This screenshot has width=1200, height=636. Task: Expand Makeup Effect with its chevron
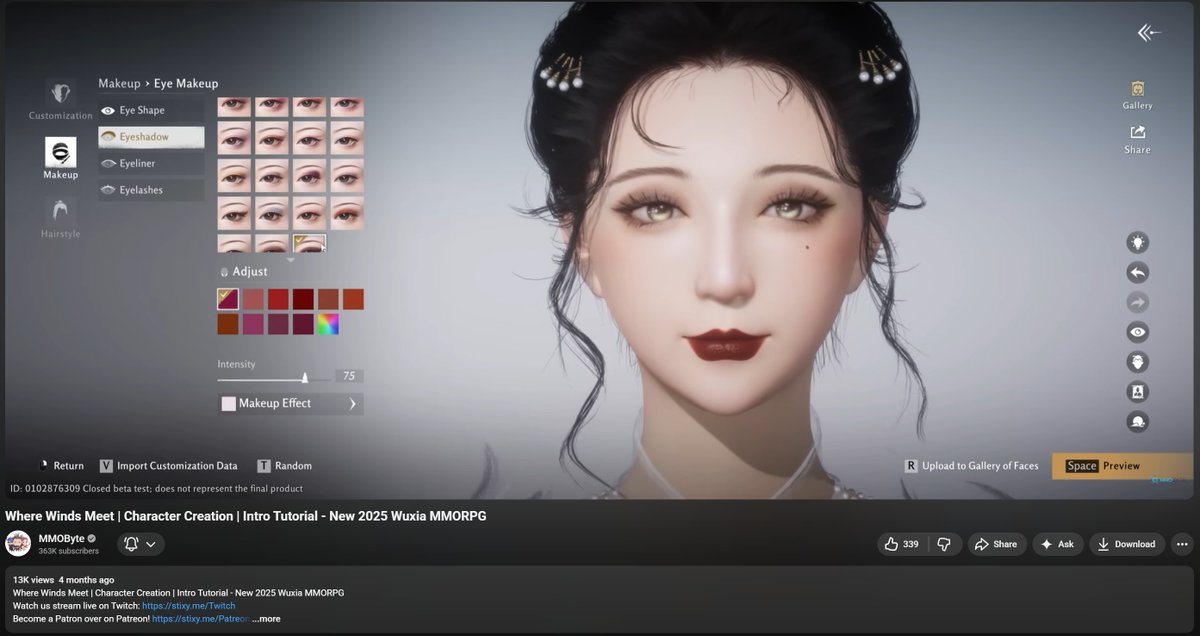click(x=352, y=404)
